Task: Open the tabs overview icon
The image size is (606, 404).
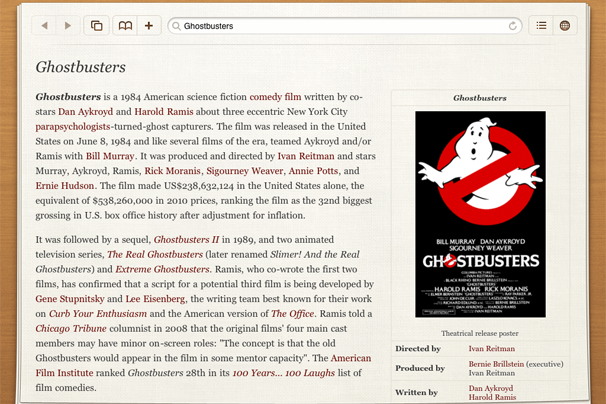Action: click(x=97, y=26)
